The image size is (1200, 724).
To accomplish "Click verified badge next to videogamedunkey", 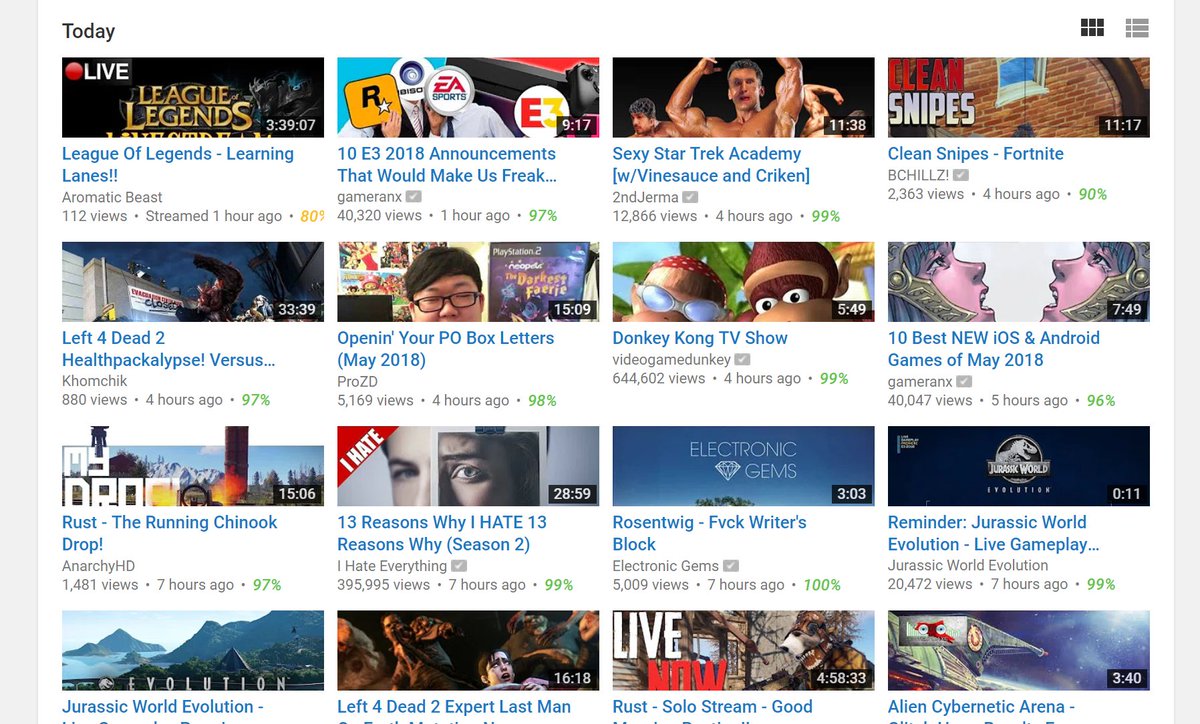I will pyautogui.click(x=743, y=359).
